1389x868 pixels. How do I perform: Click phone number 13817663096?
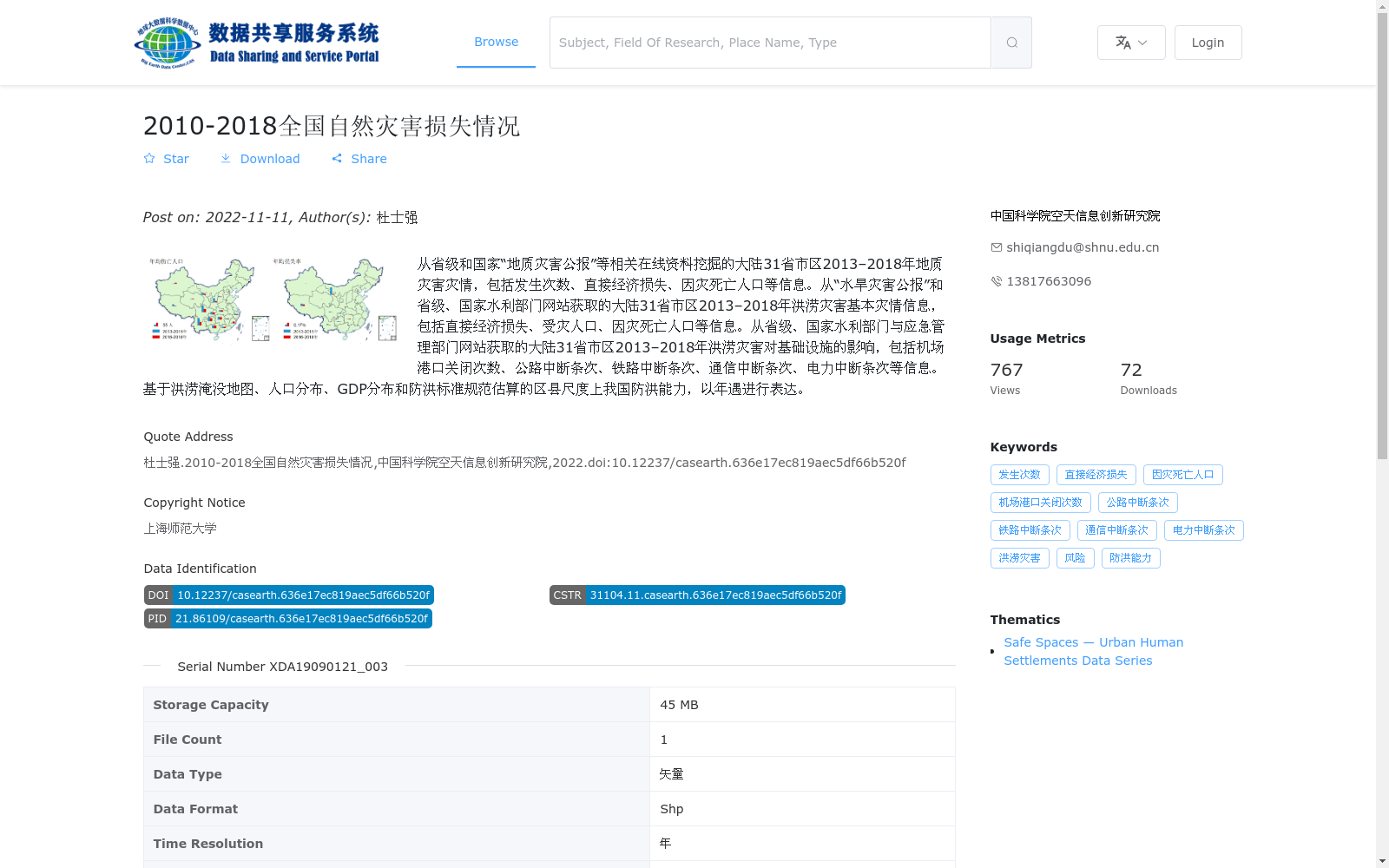(1049, 281)
